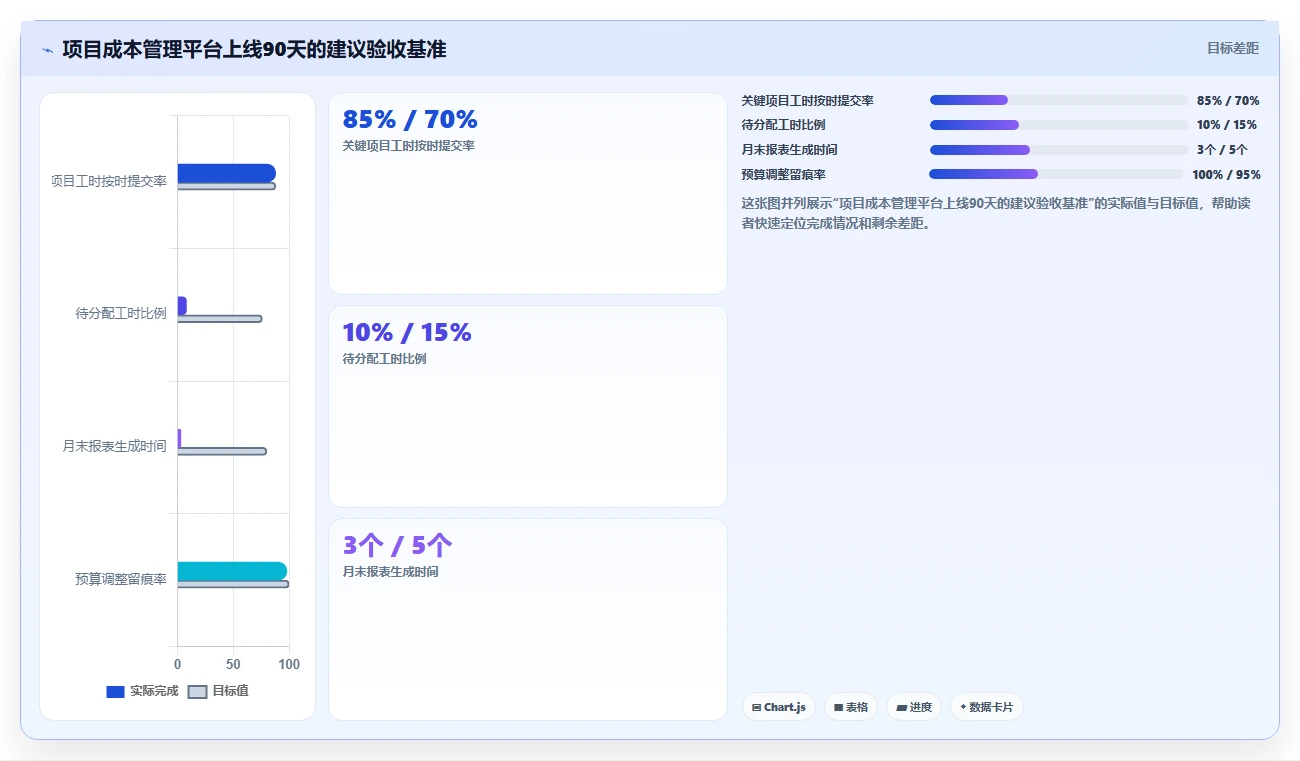Click the grey target bar for 待分配工时比例
This screenshot has width=1300, height=761.
(220, 319)
